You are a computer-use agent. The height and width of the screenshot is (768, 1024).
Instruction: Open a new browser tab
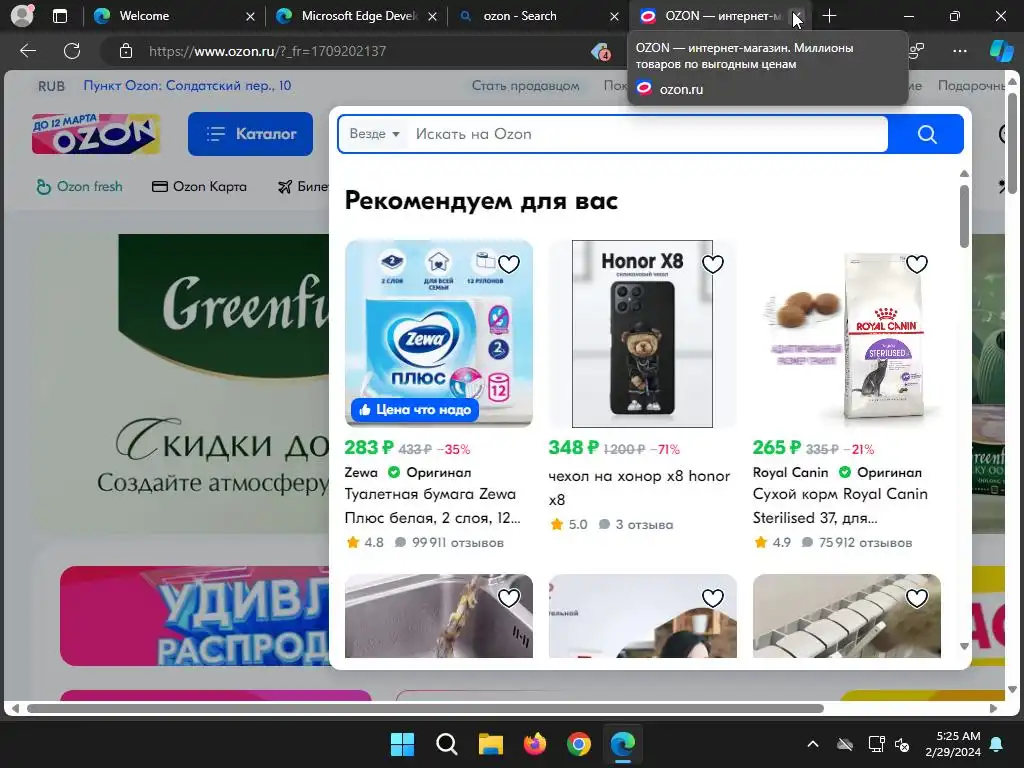tap(829, 16)
